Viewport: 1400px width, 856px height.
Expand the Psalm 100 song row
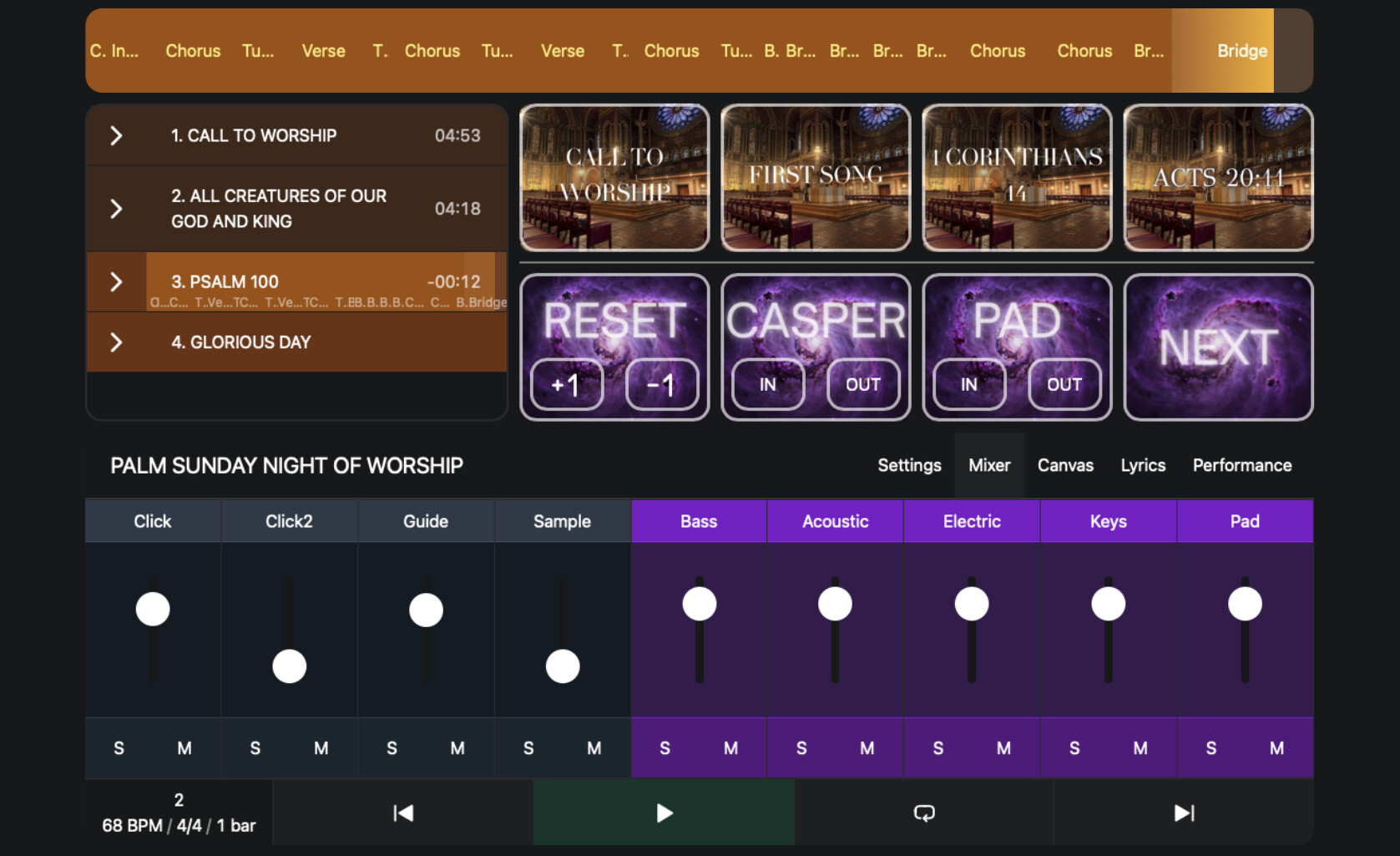click(117, 282)
